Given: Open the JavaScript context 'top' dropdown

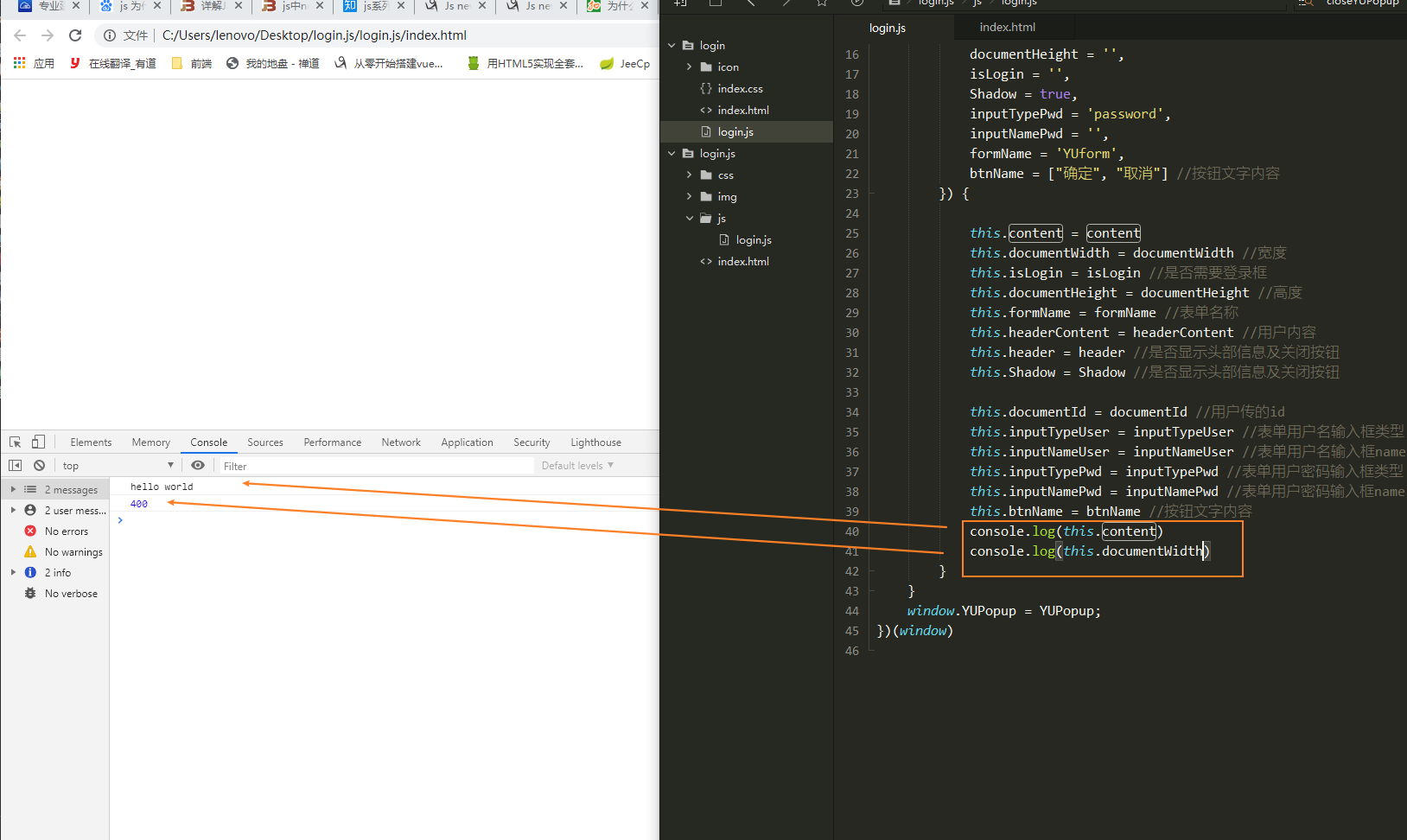Looking at the screenshot, I should (x=118, y=465).
